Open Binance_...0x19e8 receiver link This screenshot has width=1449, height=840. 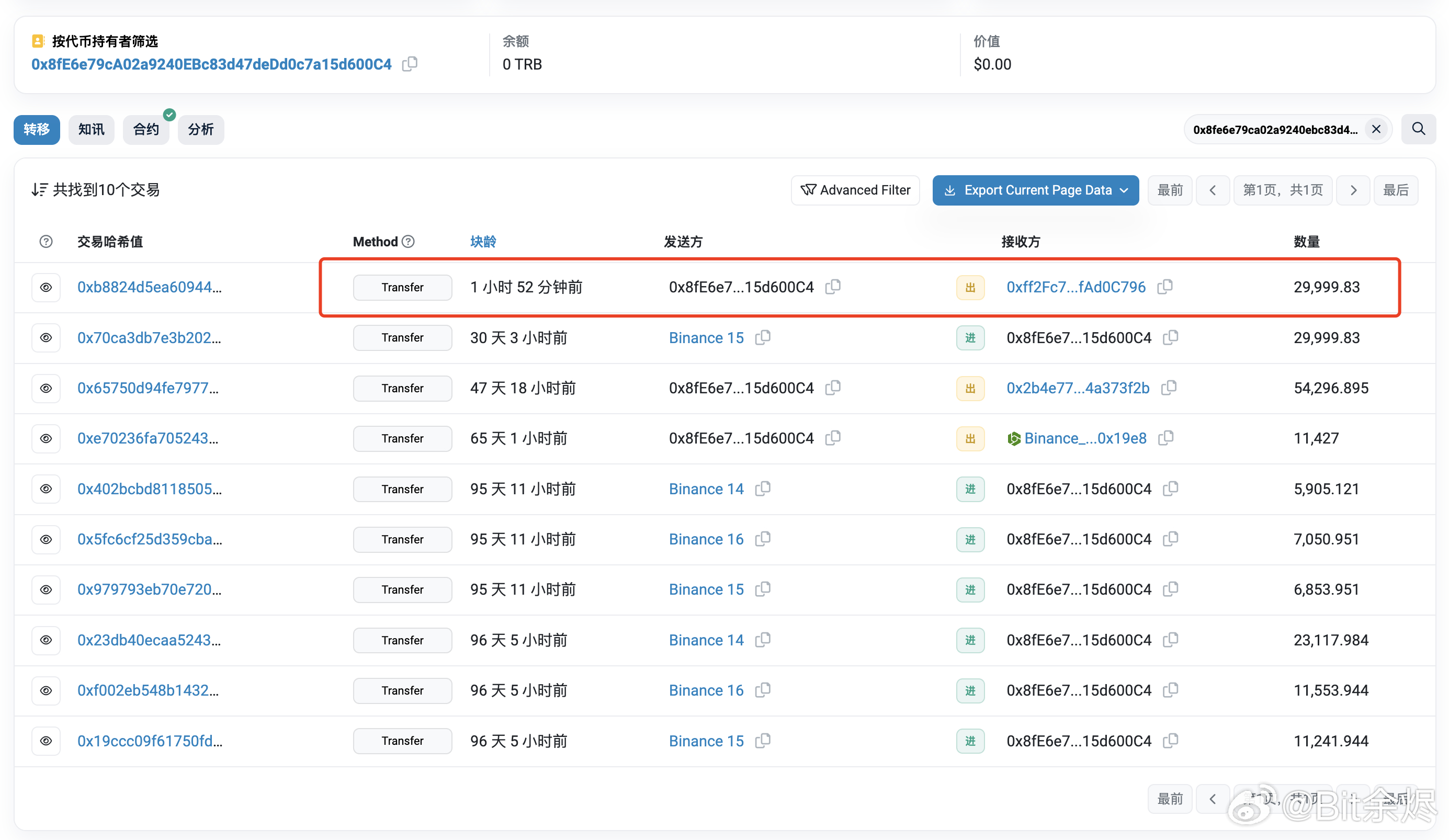click(x=1084, y=438)
